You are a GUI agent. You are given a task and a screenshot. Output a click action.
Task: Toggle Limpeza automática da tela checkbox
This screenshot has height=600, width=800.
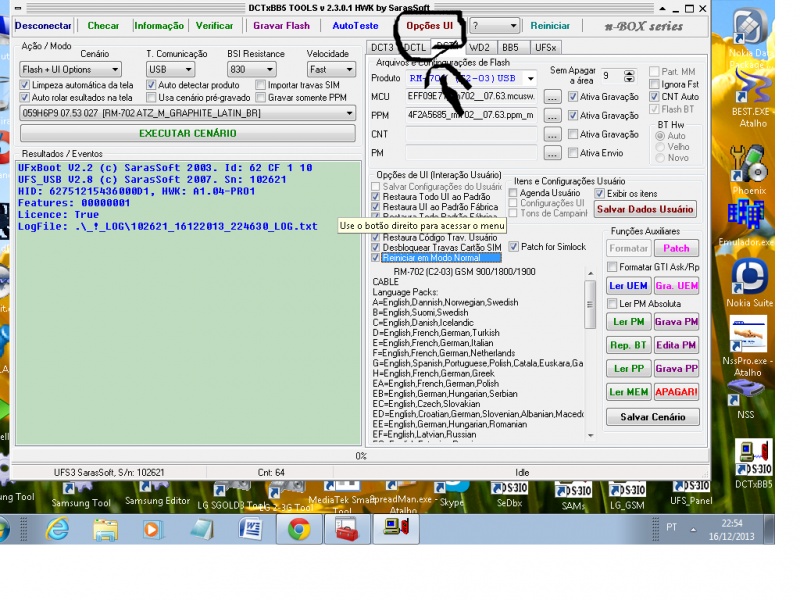point(24,85)
